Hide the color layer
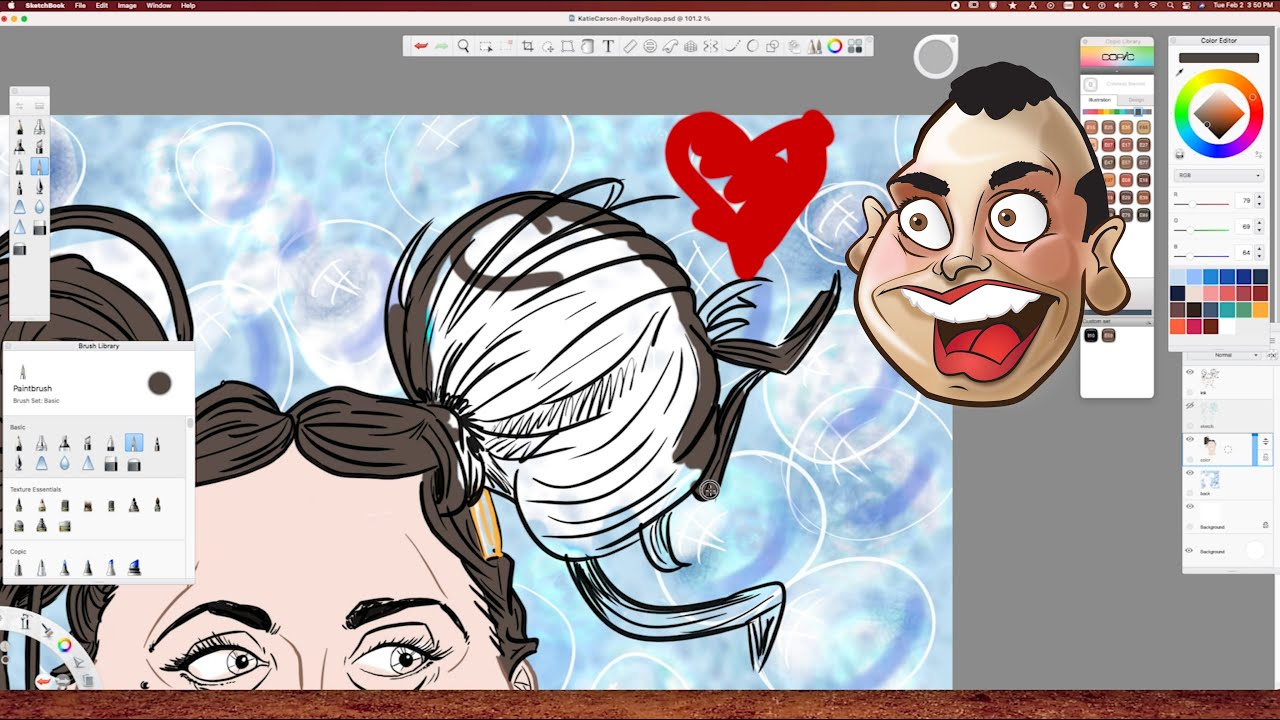The width and height of the screenshot is (1280, 720). (x=1189, y=439)
